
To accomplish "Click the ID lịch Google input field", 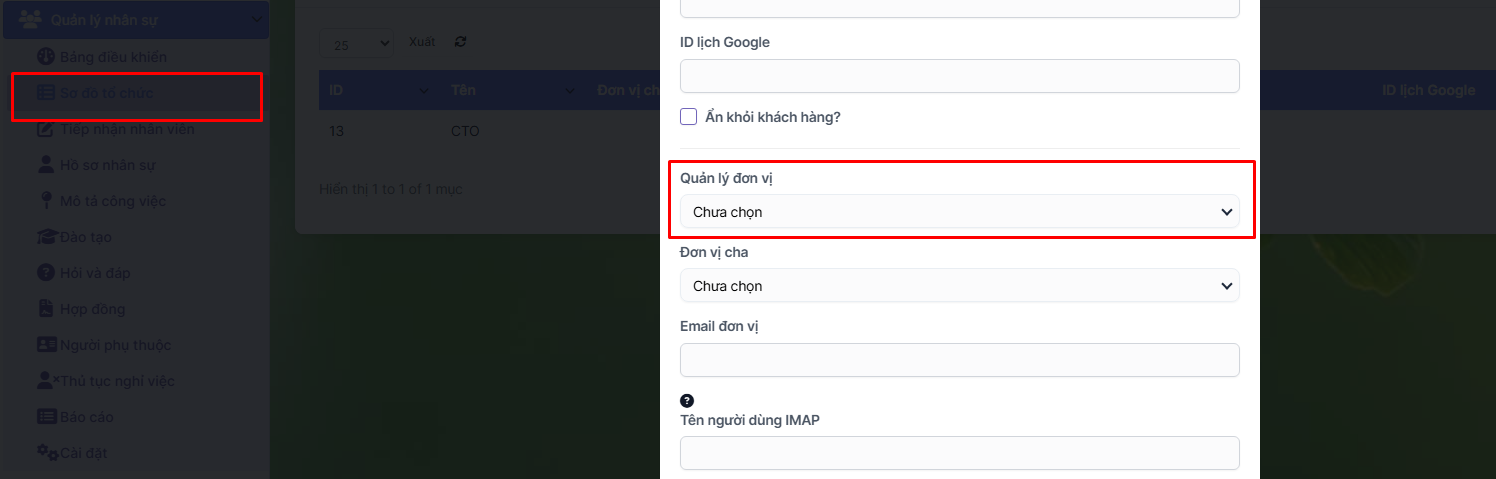I will point(959,76).
